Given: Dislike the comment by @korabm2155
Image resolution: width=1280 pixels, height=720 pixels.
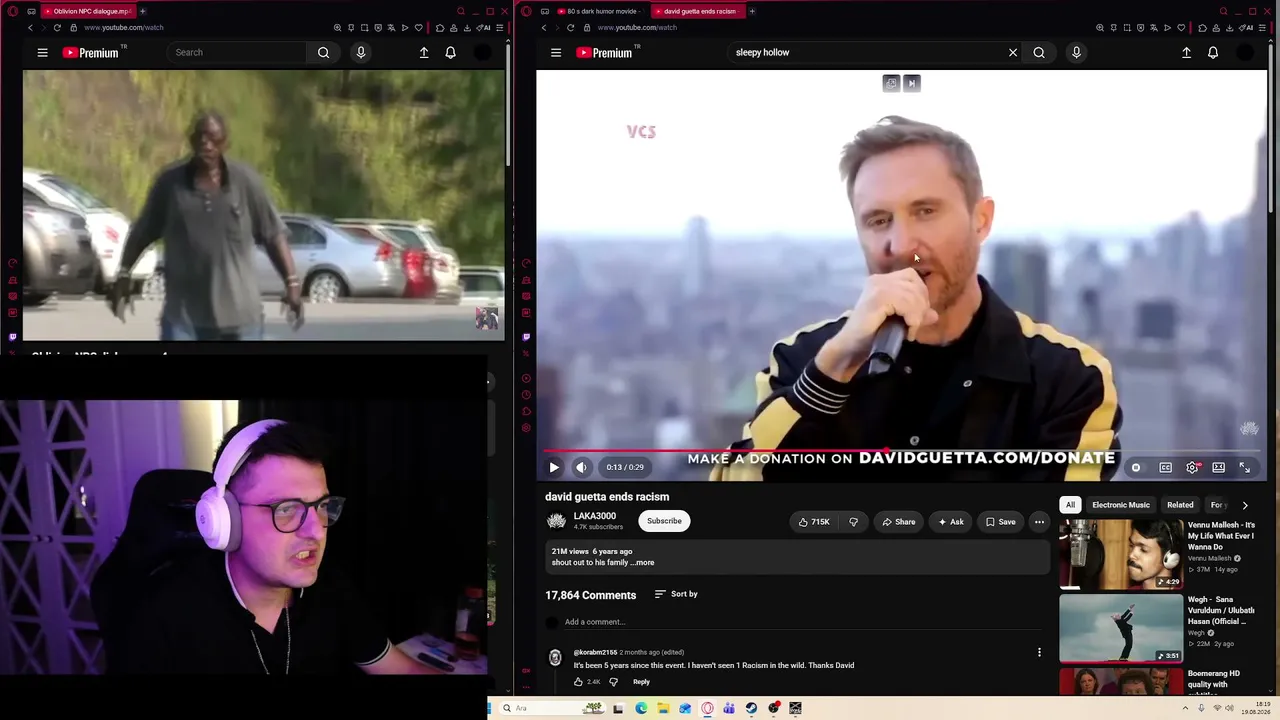Looking at the screenshot, I should coord(613,682).
